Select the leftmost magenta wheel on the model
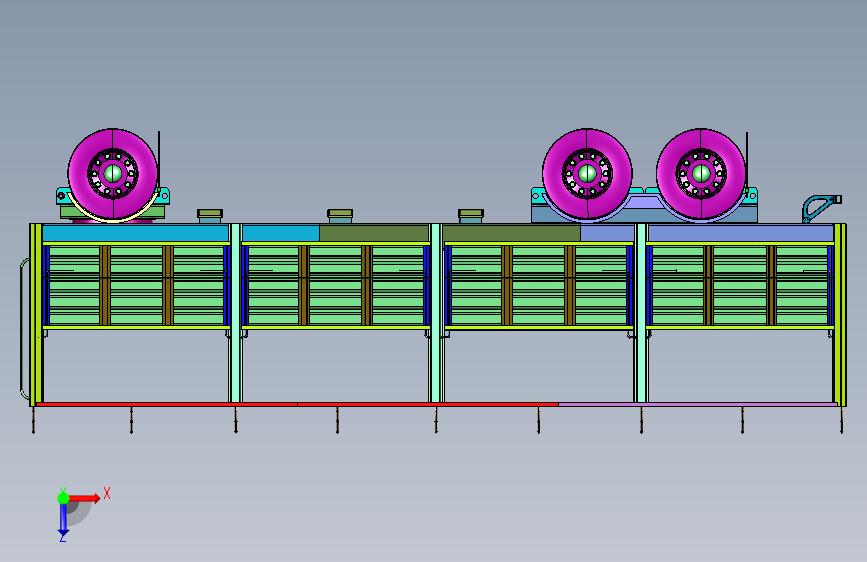 113,174
